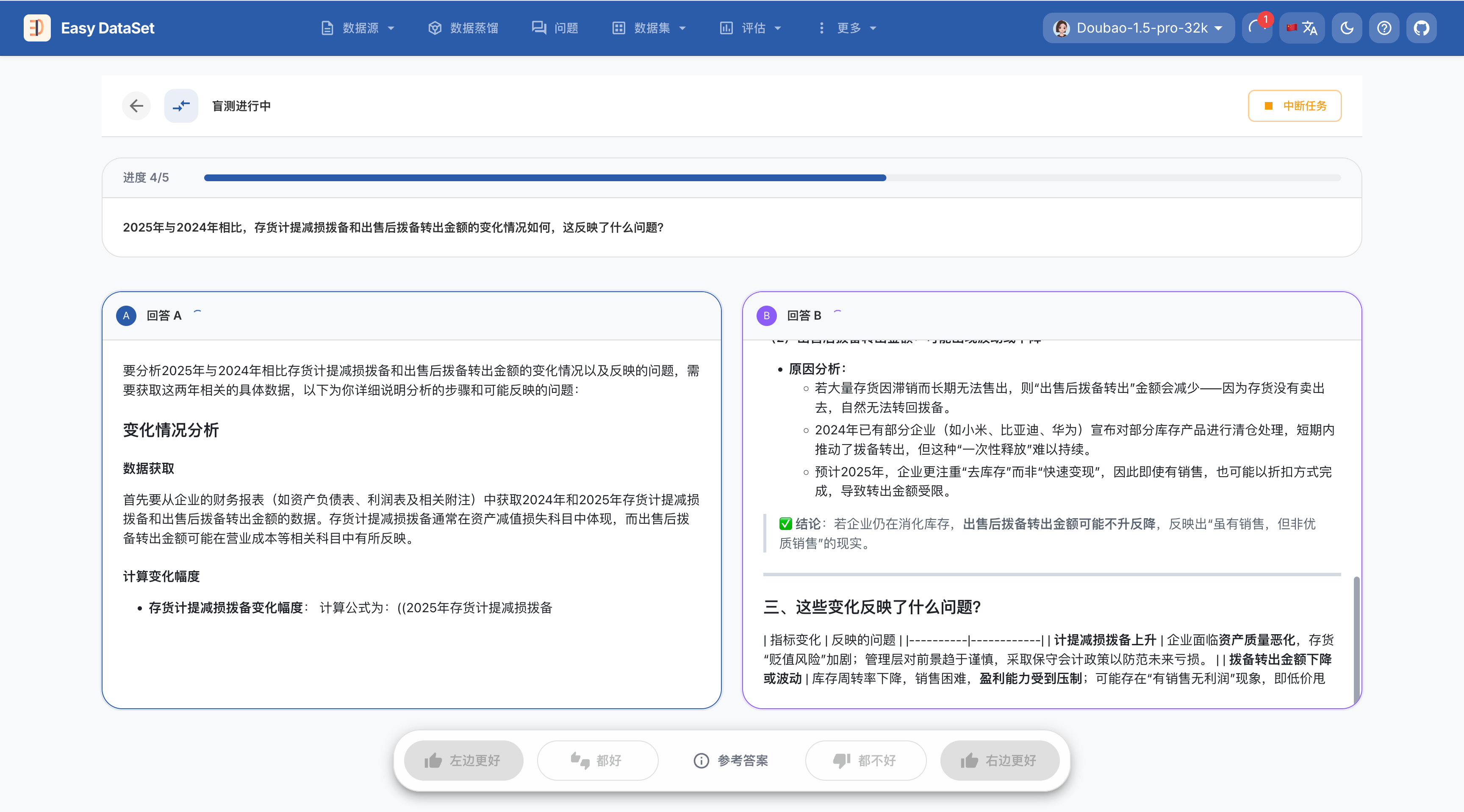The image size is (1464, 812).
Task: Click the Easy DataSet logo icon
Action: [37, 28]
